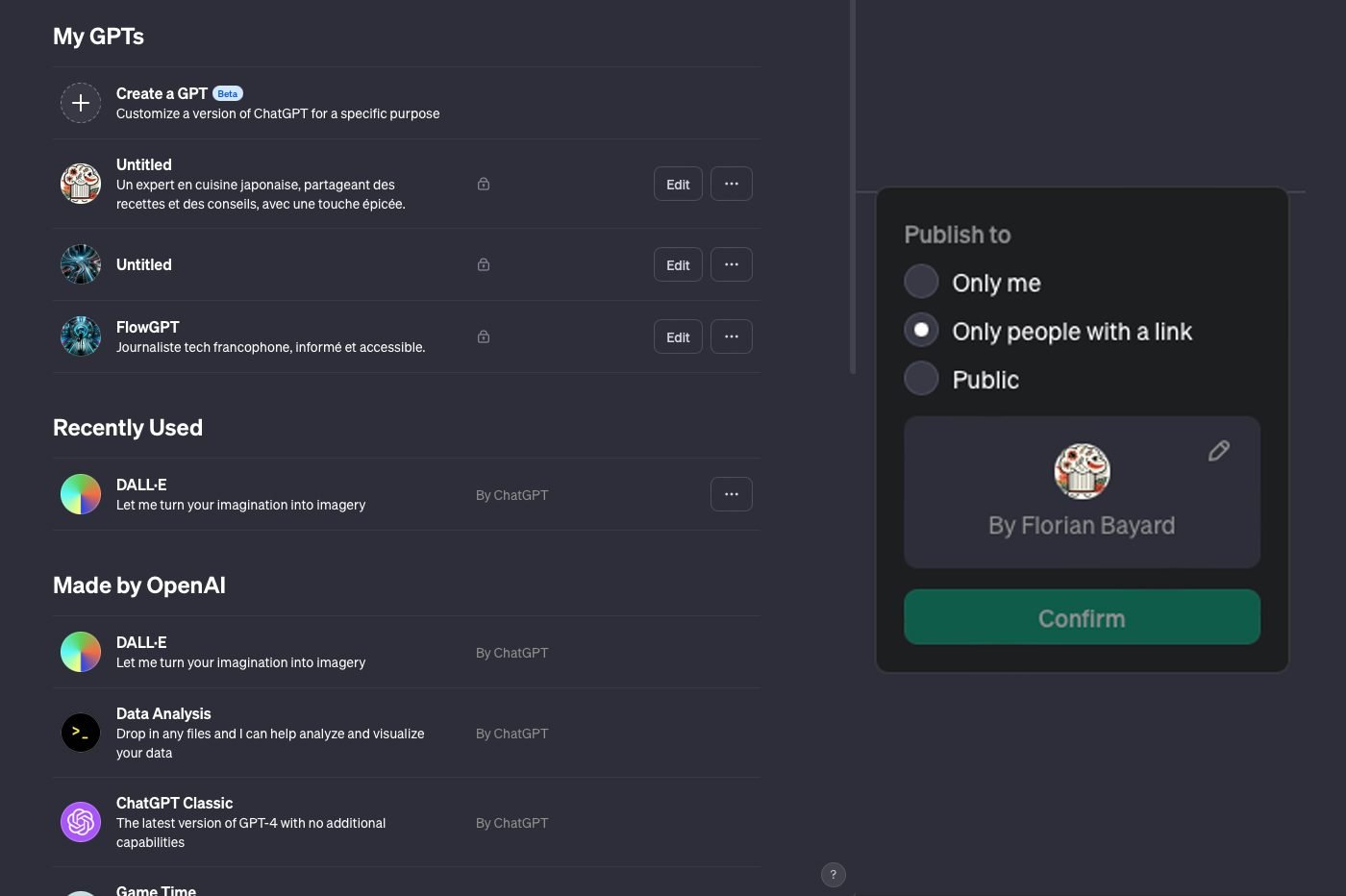Click the FlowGPT avatar icon

(81, 336)
